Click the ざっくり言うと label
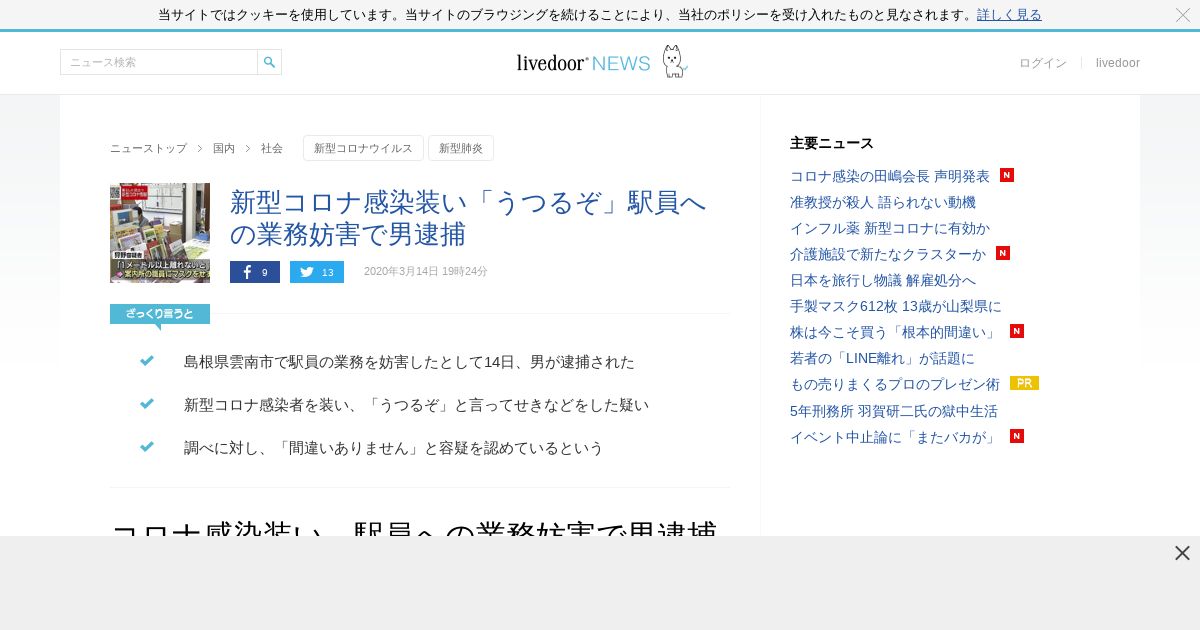The image size is (1200, 630). tap(160, 314)
